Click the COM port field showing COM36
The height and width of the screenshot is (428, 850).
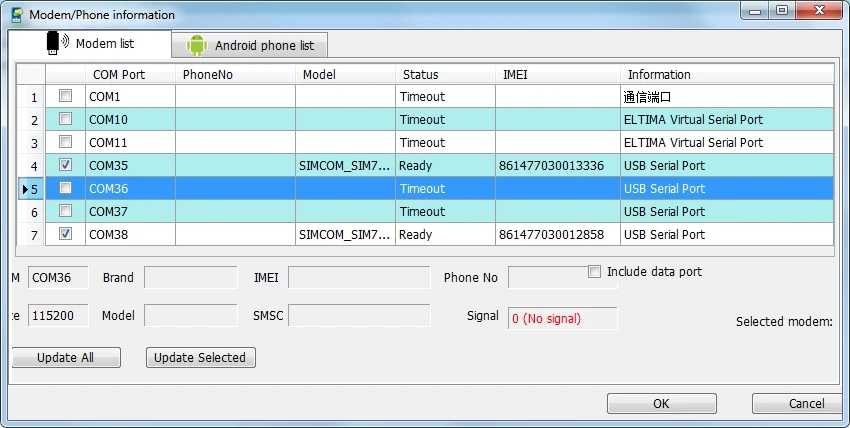[58, 277]
